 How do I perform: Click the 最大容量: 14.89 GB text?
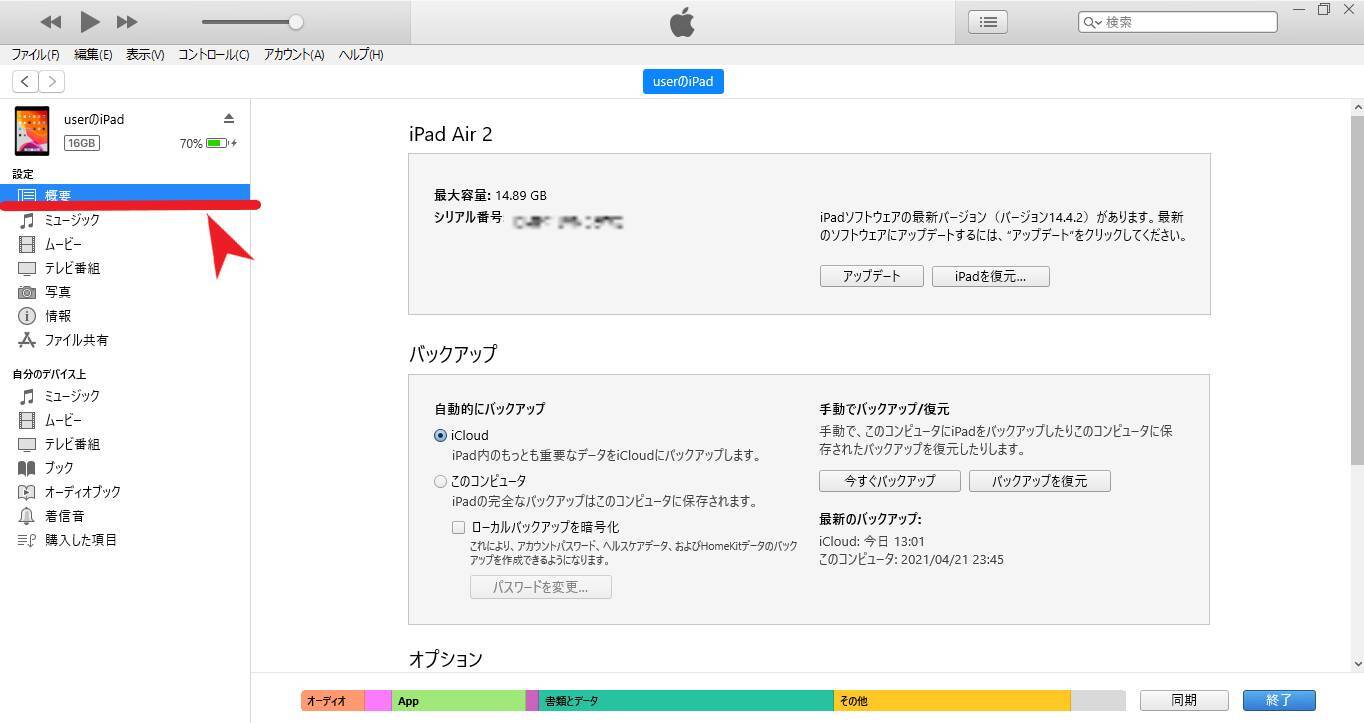tap(490, 195)
